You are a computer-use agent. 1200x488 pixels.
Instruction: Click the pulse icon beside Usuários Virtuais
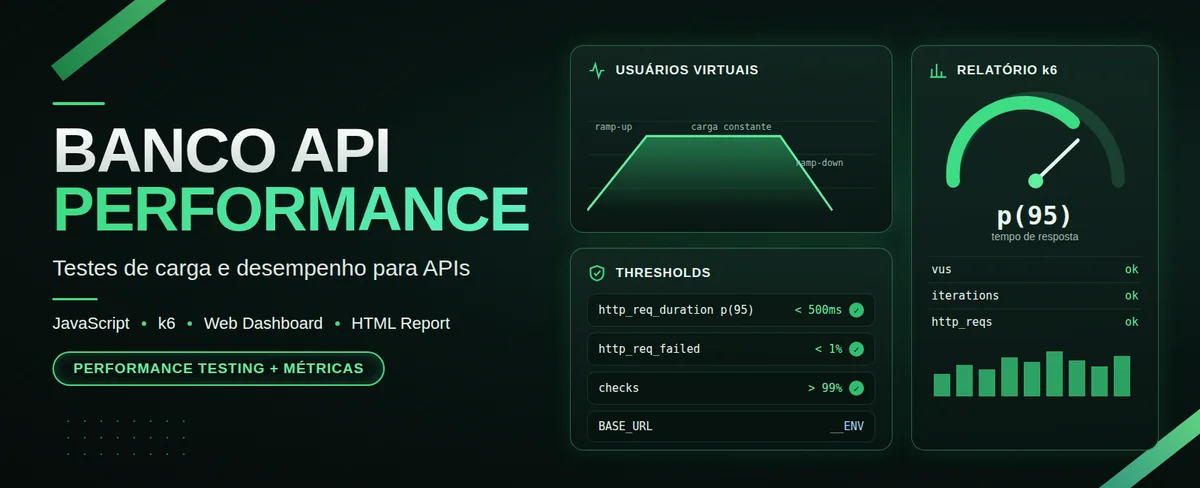pos(597,71)
